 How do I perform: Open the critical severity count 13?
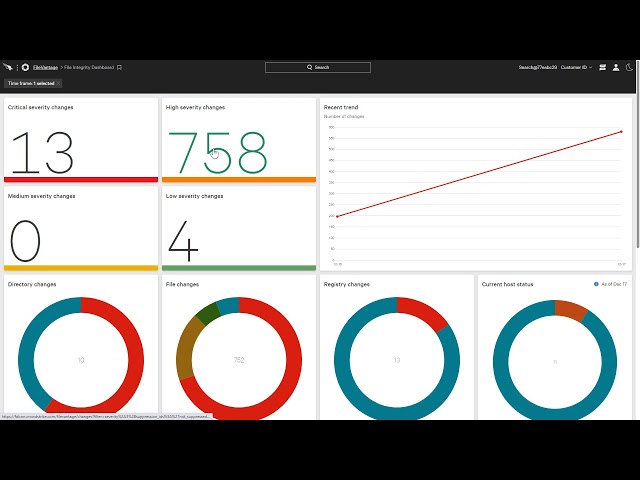pos(42,153)
